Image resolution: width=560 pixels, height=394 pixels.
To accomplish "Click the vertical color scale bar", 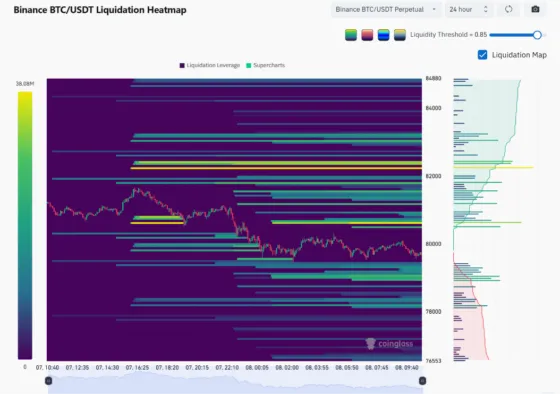I will 25,225.
